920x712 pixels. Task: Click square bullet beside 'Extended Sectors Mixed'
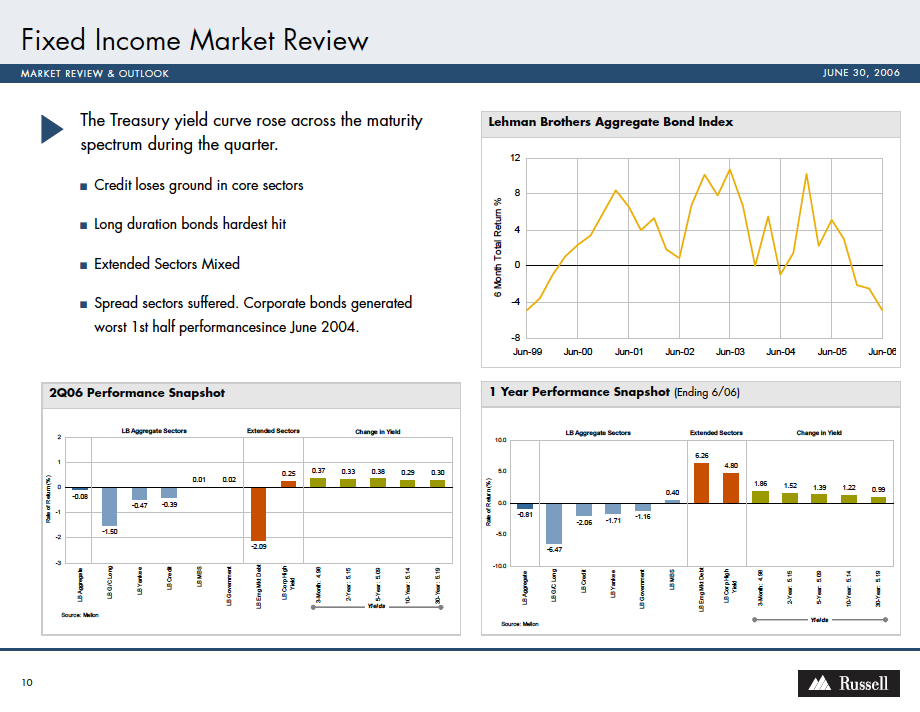[x=83, y=264]
